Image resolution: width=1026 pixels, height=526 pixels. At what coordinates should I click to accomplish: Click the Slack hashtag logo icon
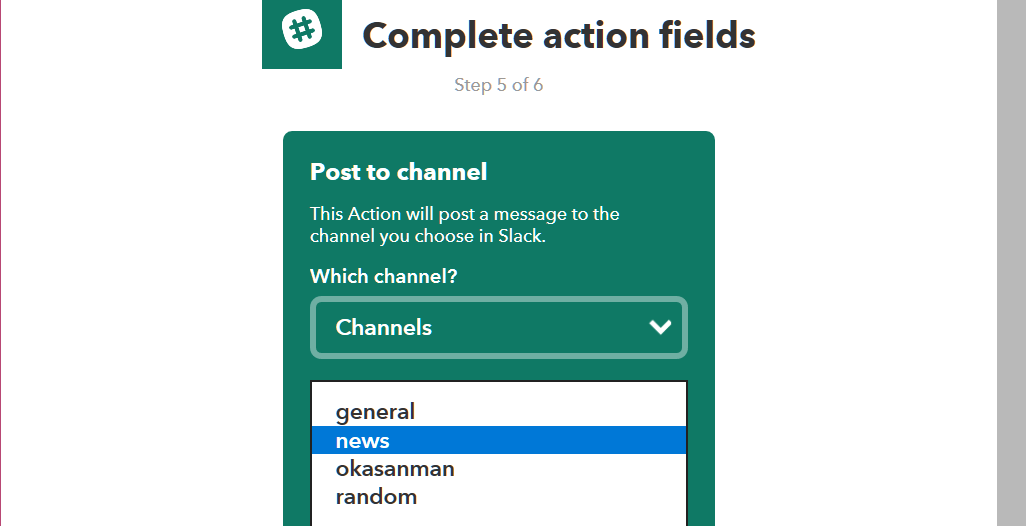[302, 31]
